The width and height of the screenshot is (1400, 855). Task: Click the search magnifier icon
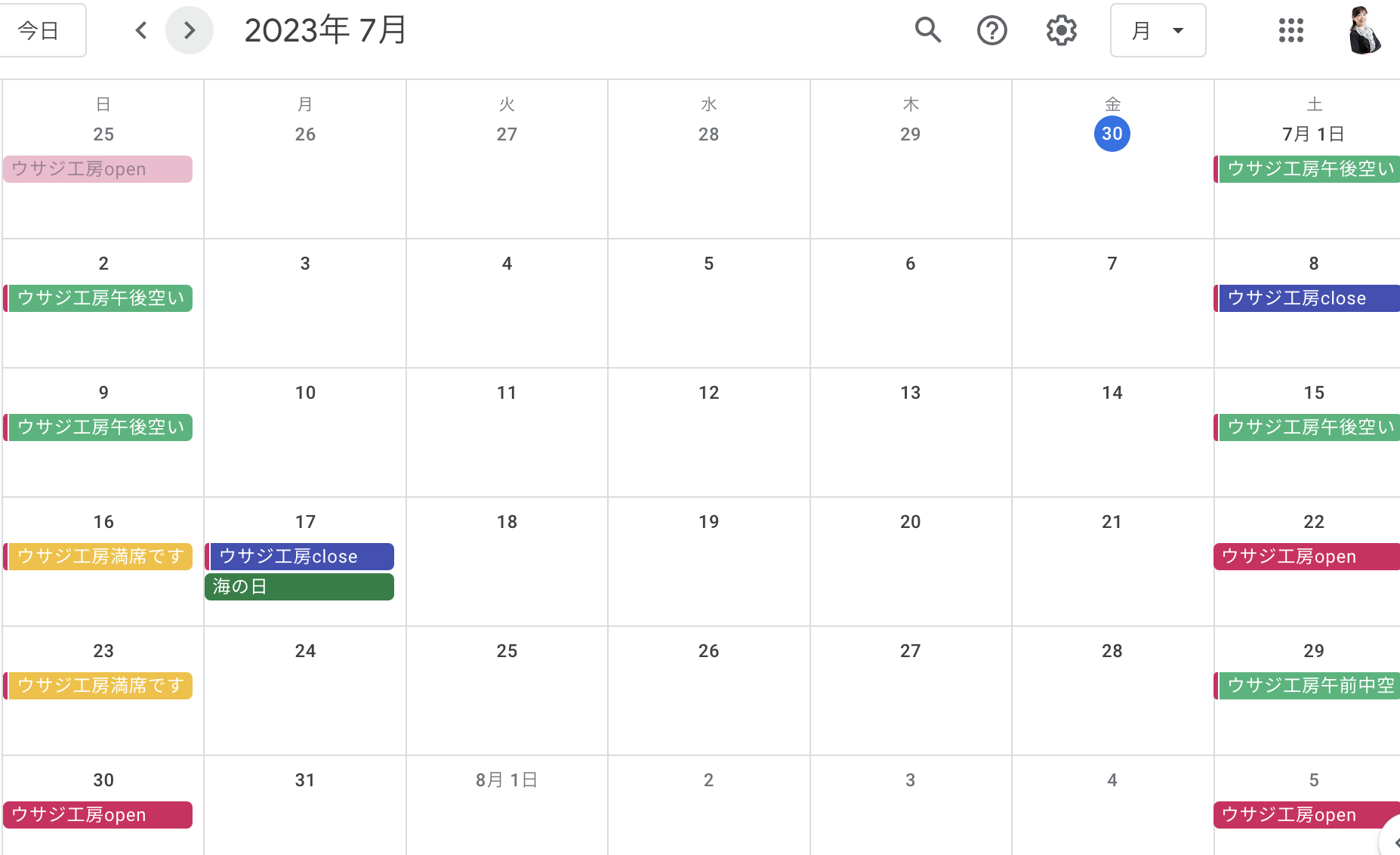click(x=927, y=30)
